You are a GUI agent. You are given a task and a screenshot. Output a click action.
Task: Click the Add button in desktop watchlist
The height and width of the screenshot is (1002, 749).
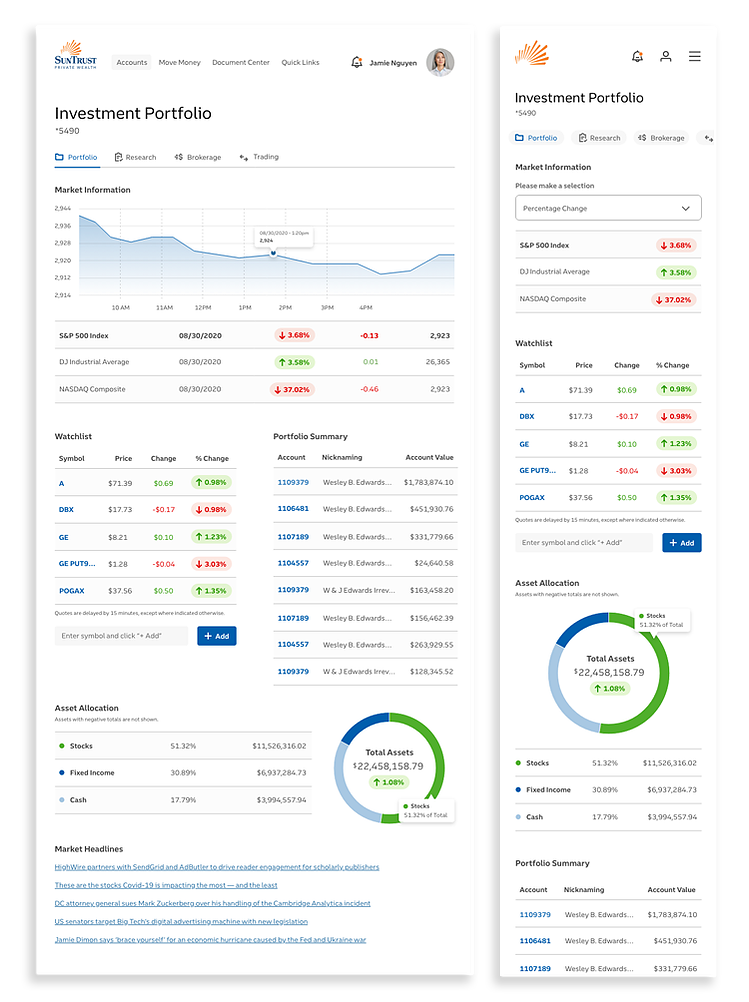coord(217,636)
